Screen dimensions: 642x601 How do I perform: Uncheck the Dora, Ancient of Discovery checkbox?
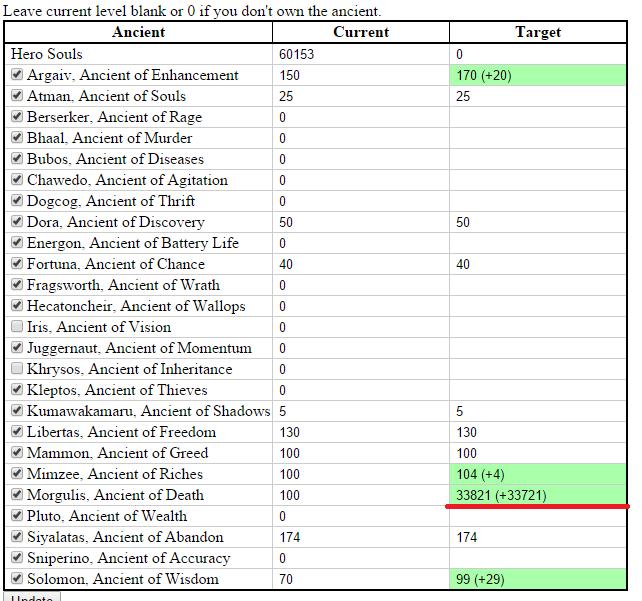(17, 221)
